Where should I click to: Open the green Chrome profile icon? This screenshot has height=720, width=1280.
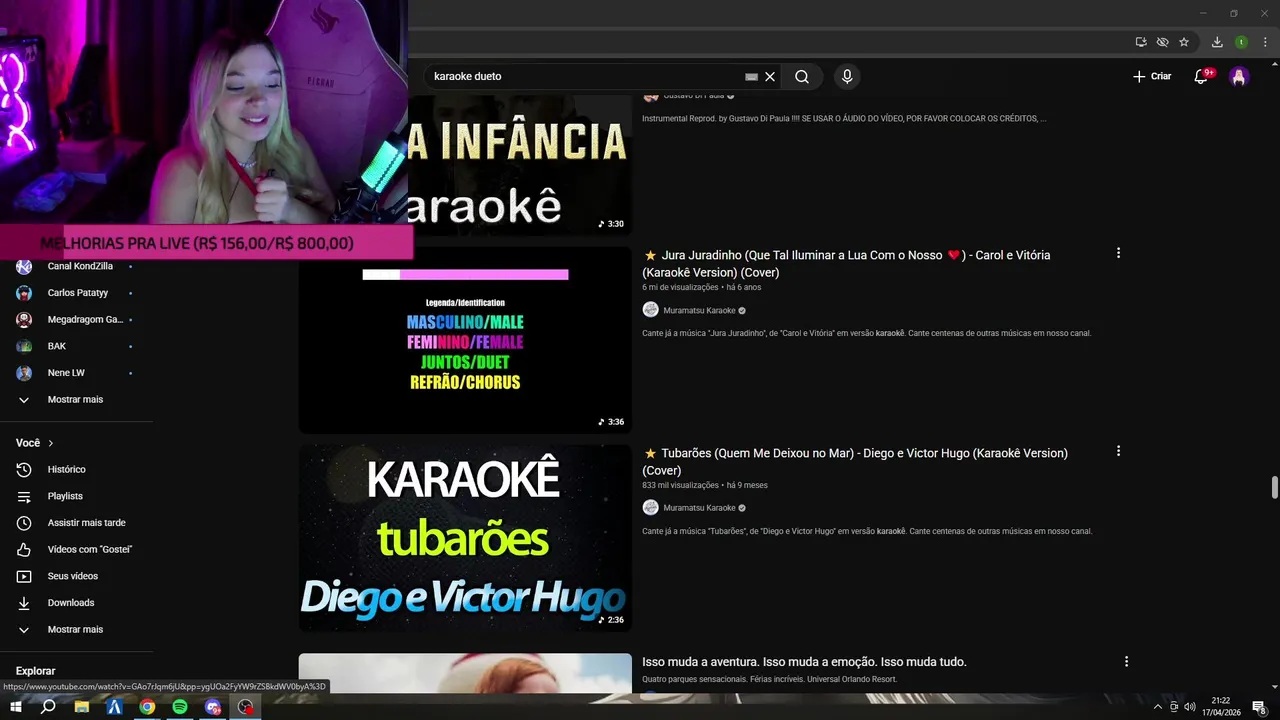[1241, 42]
